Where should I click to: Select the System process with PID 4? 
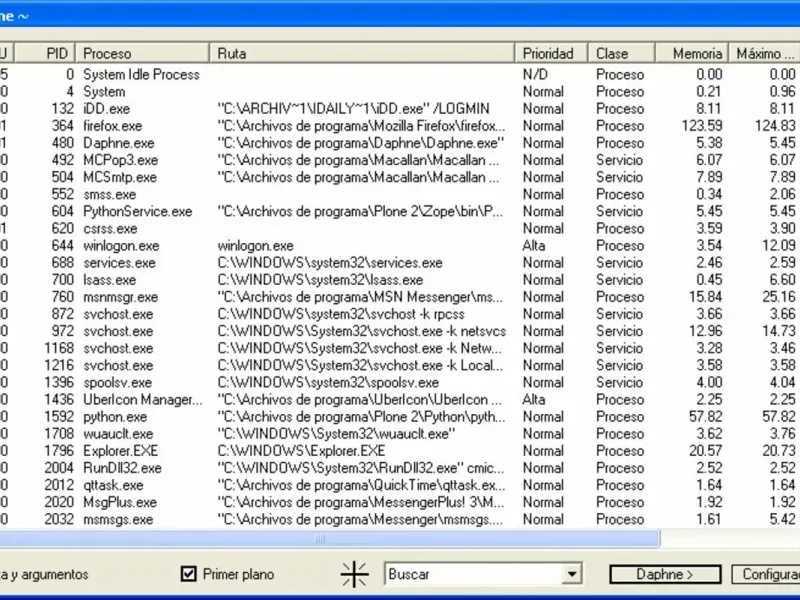click(x=104, y=92)
